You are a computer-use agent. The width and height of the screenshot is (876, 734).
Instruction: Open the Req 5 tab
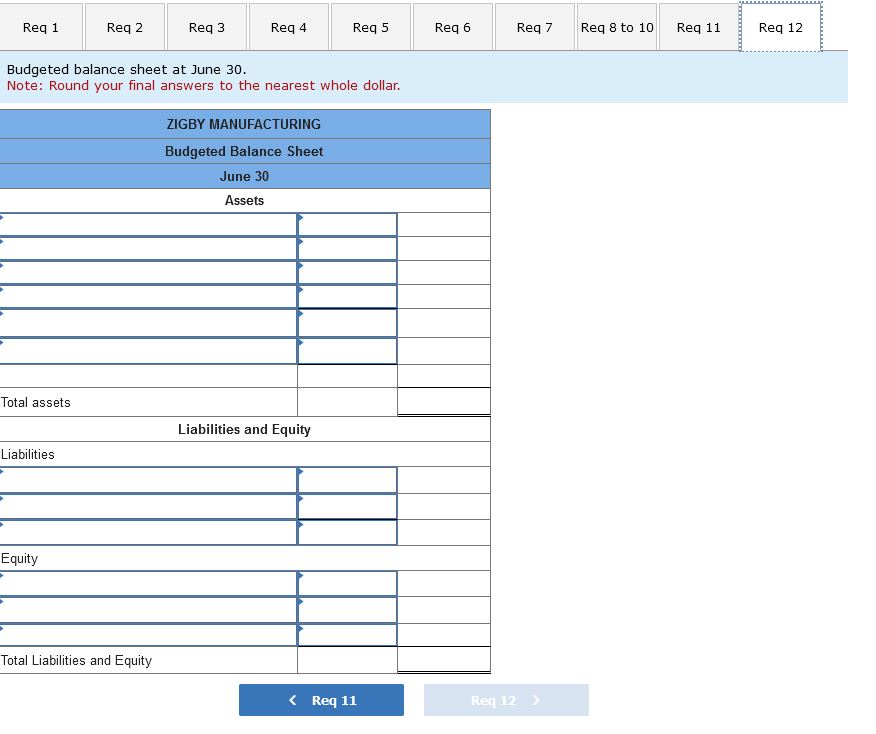(x=371, y=27)
